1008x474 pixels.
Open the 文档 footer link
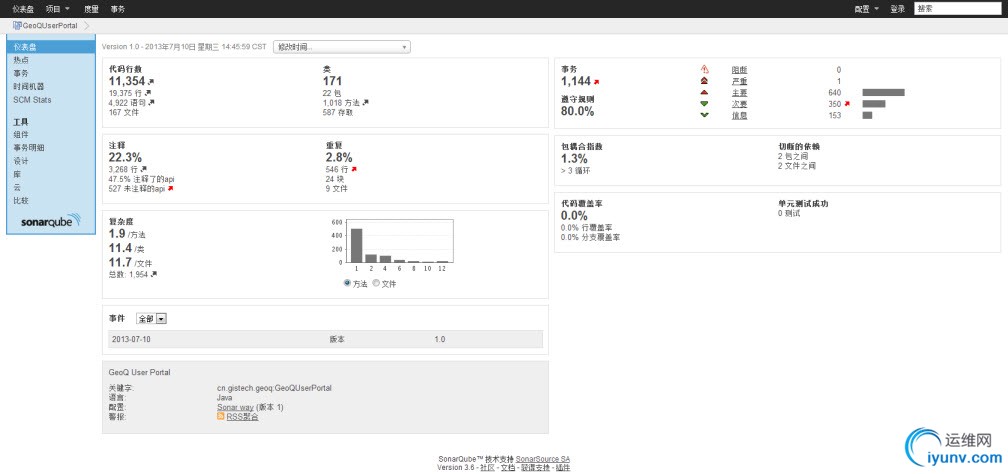pos(508,468)
